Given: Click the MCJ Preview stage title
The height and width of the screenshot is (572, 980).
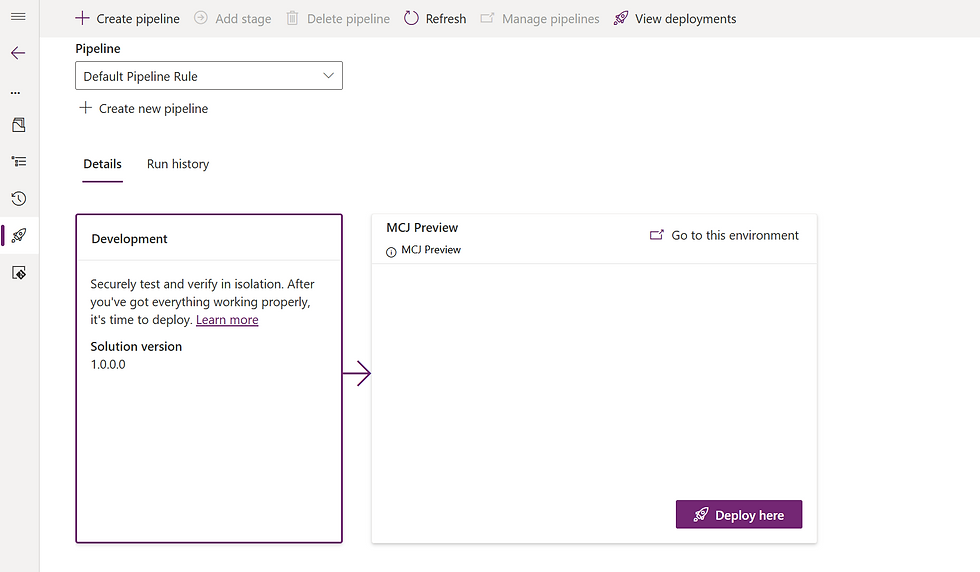Looking at the screenshot, I should [422, 228].
